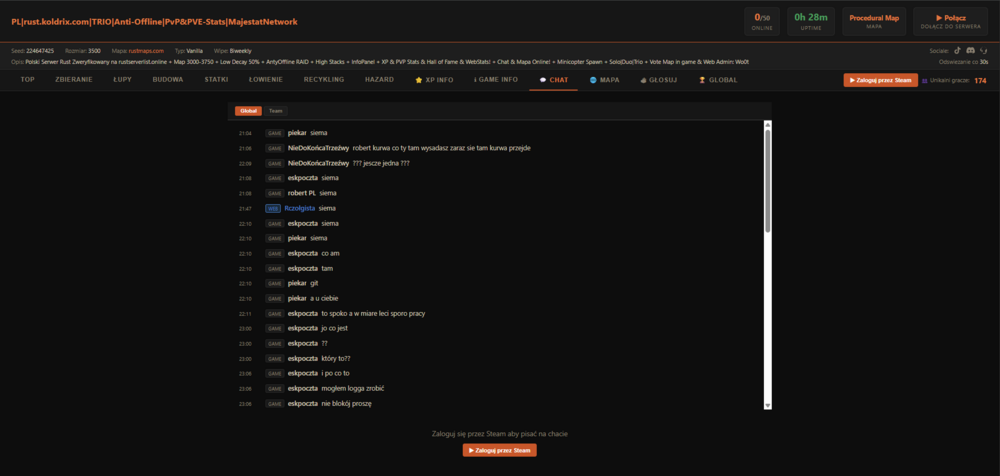Click the 22:11 timestamp in chat
The height and width of the screenshot is (476, 1000).
[245, 314]
